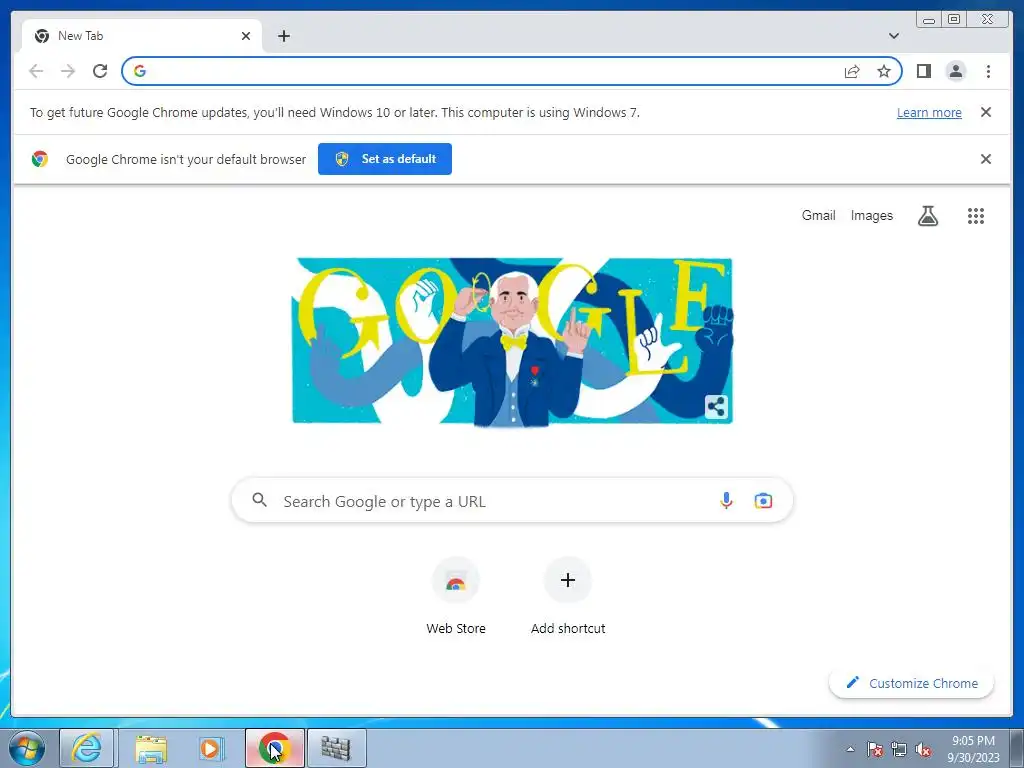
Task: Launch Internet Explorer from taskbar
Action: [x=87, y=748]
